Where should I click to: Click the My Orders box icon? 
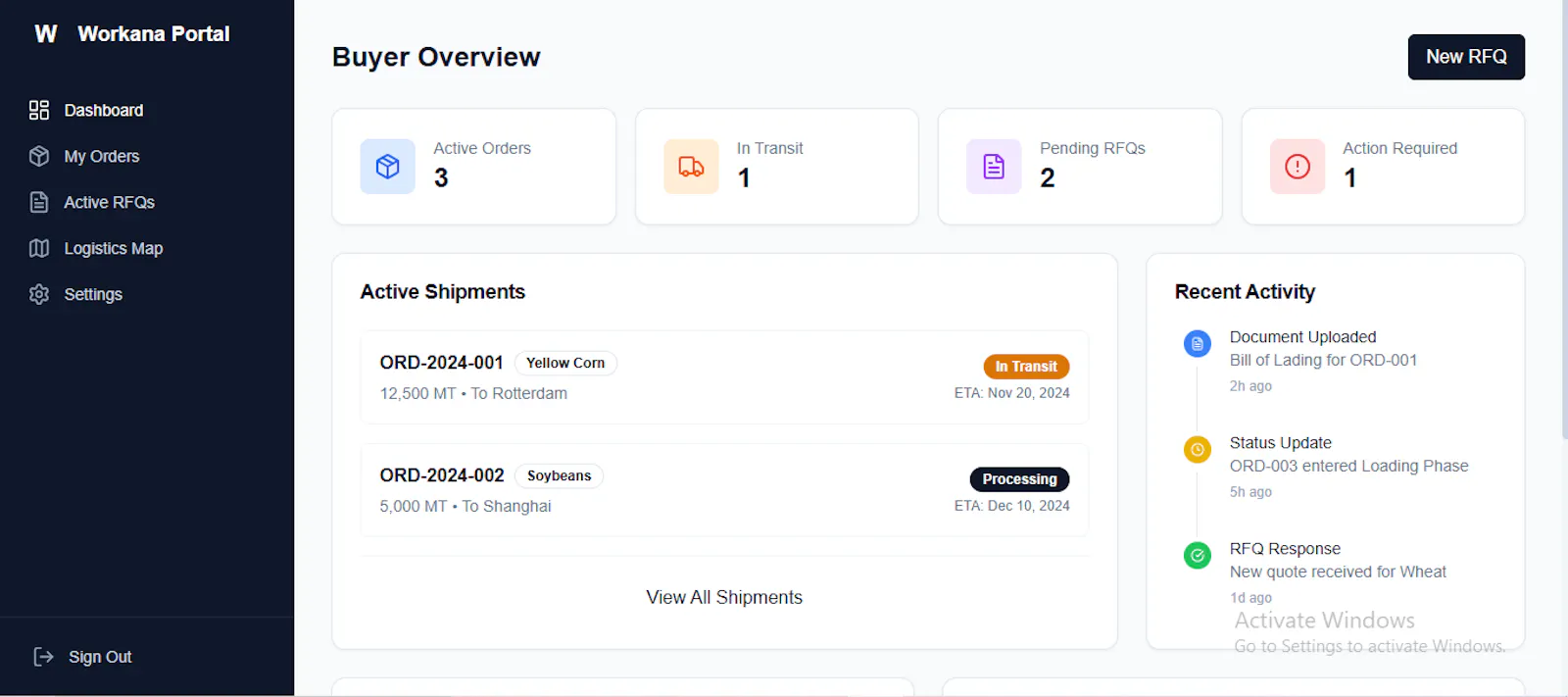(x=39, y=156)
